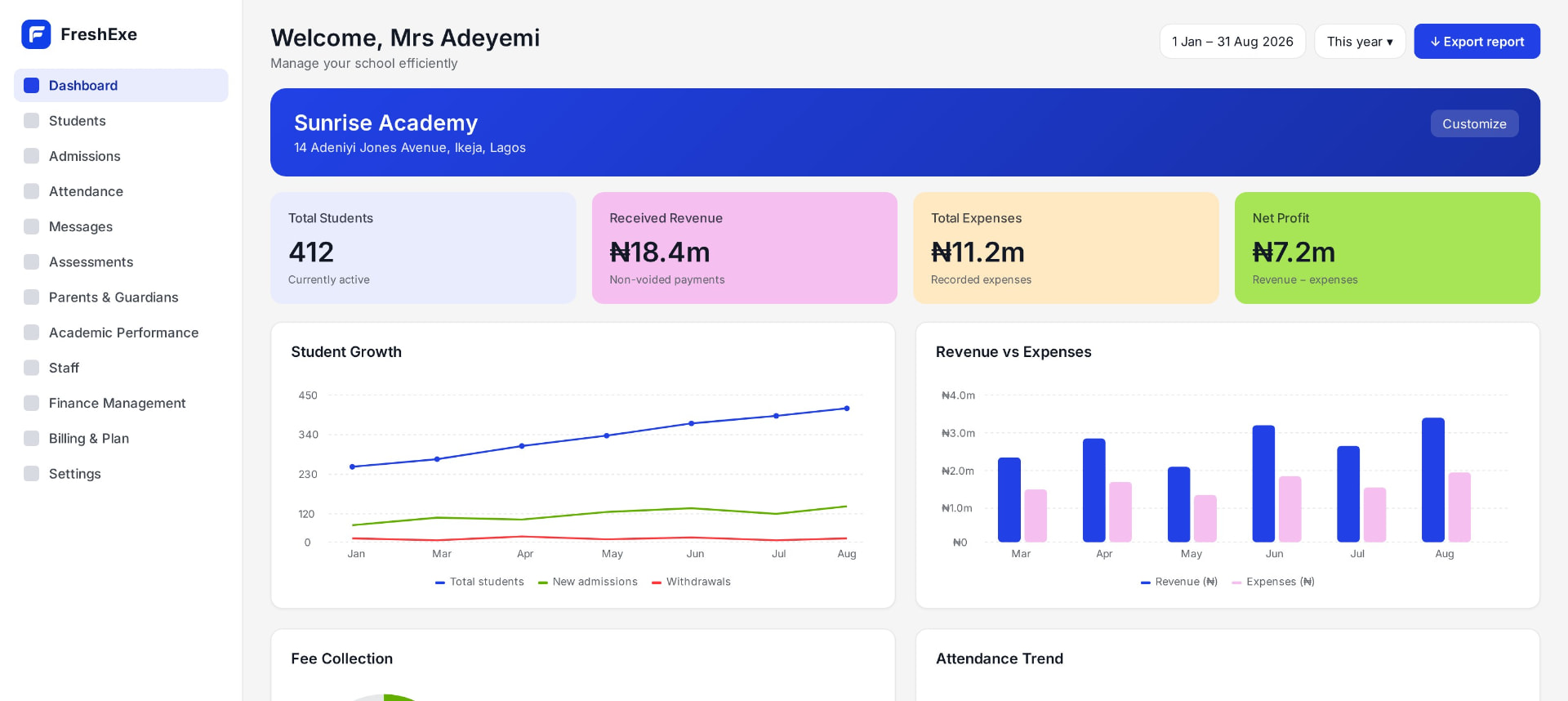Open the This year period dropdown

click(x=1360, y=42)
